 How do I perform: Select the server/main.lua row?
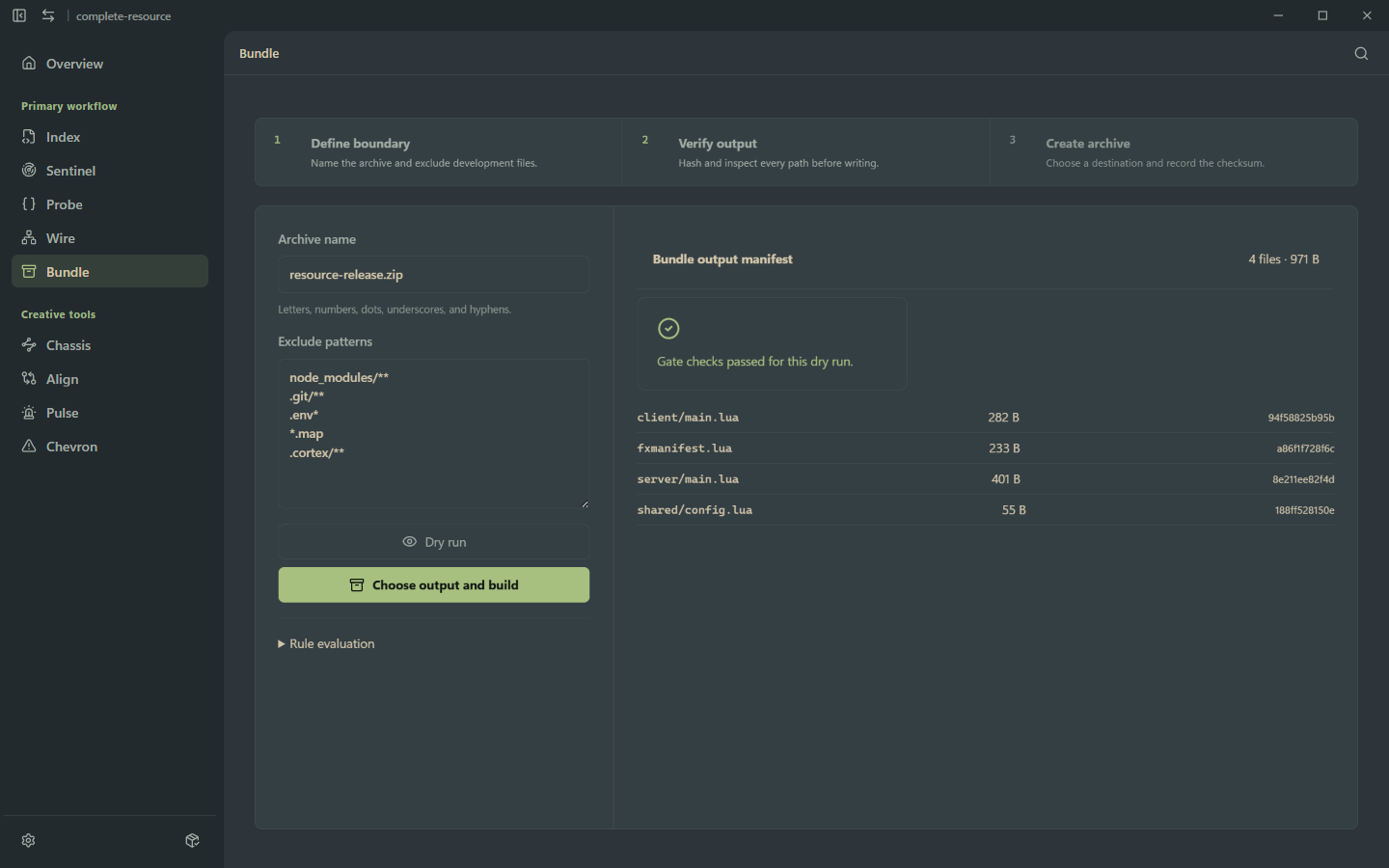[x=986, y=479]
